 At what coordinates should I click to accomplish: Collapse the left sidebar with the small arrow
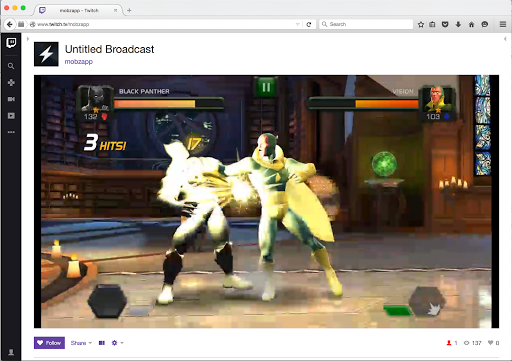[x=28, y=39]
